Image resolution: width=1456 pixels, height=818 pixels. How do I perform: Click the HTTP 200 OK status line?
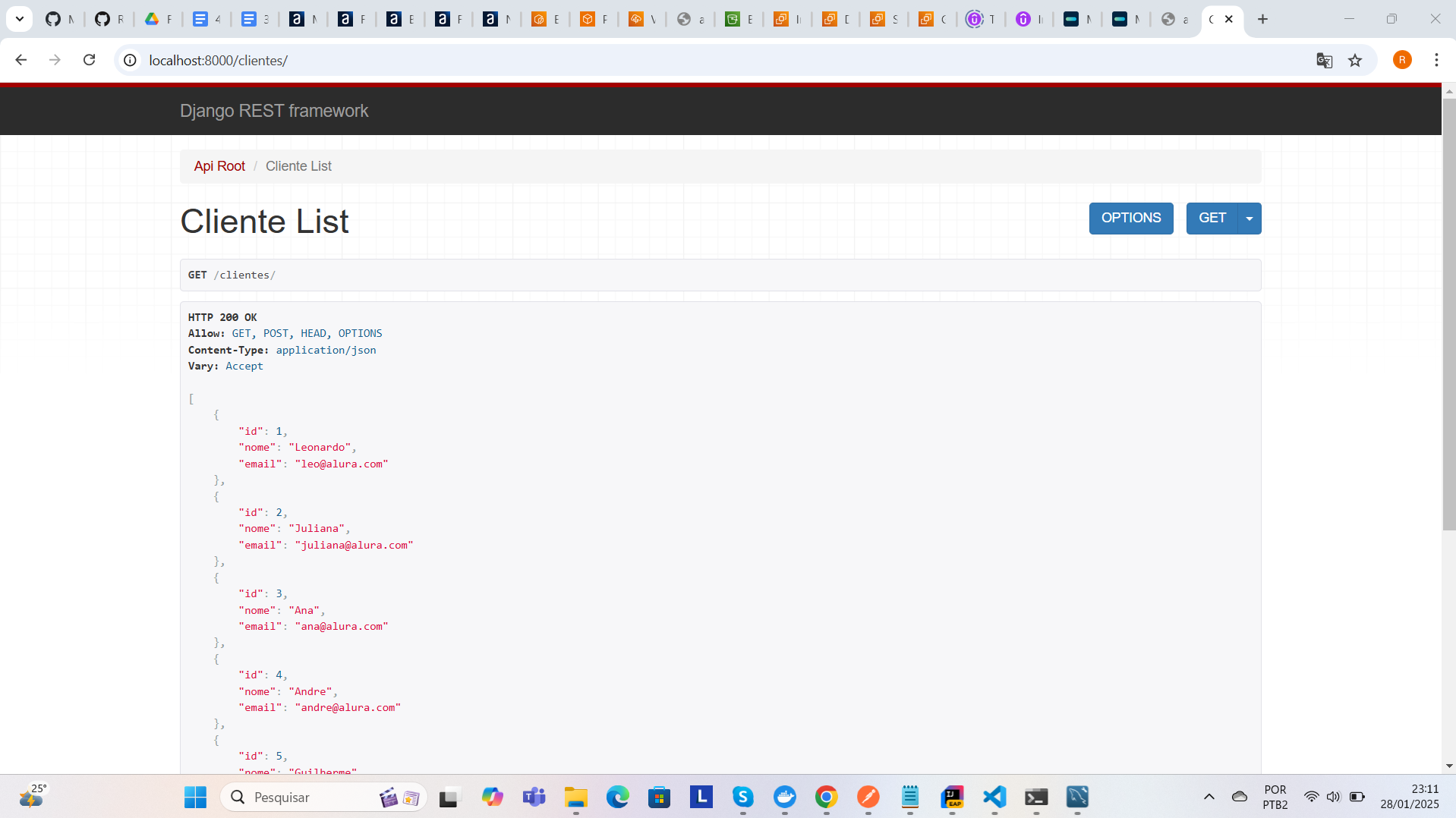[x=222, y=317]
